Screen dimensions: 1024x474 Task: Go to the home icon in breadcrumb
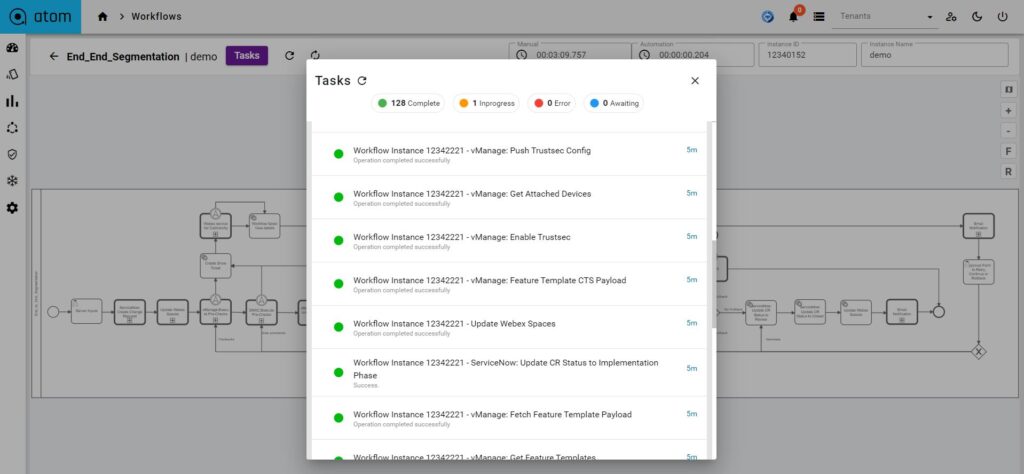pyautogui.click(x=103, y=17)
